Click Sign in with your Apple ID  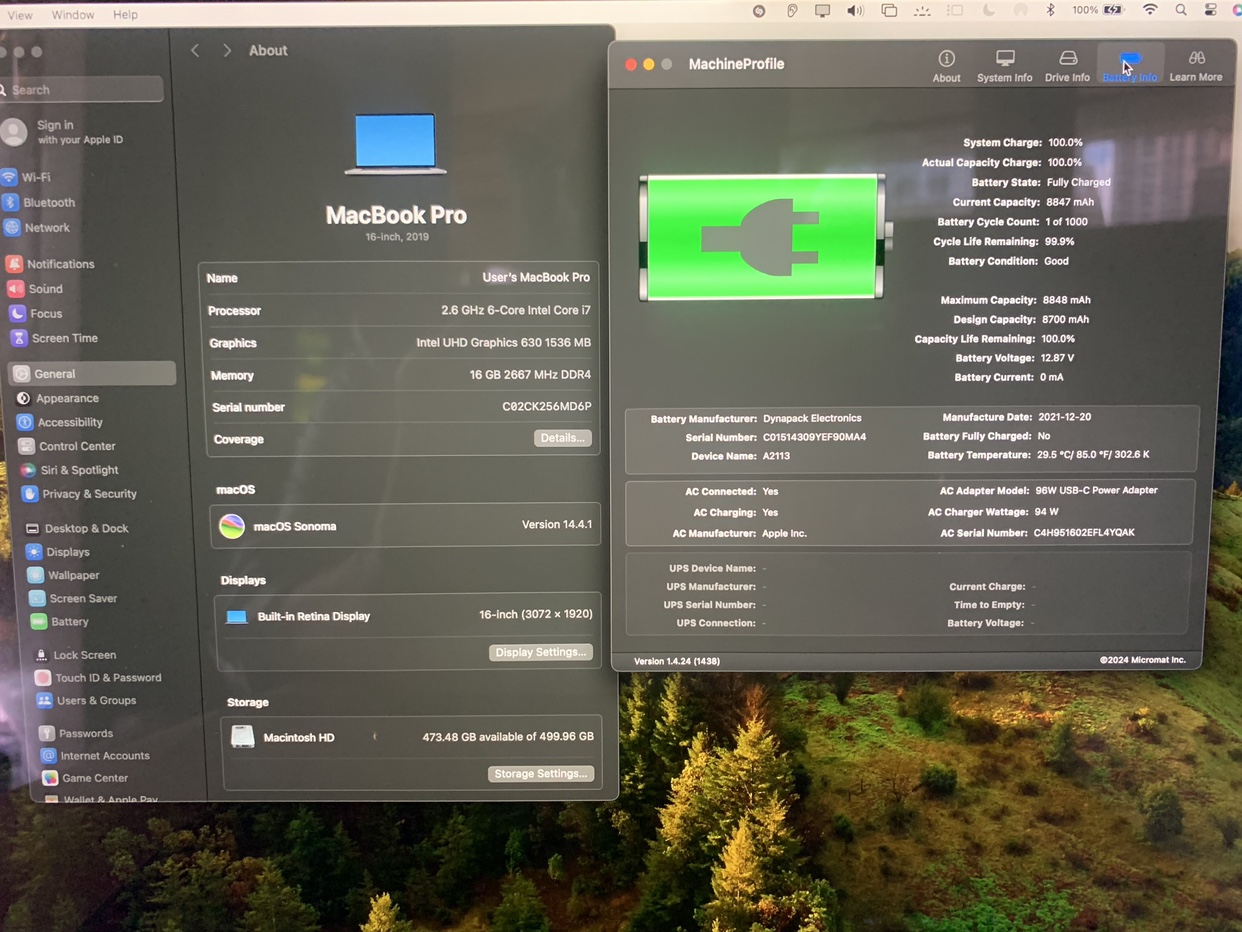pos(64,132)
